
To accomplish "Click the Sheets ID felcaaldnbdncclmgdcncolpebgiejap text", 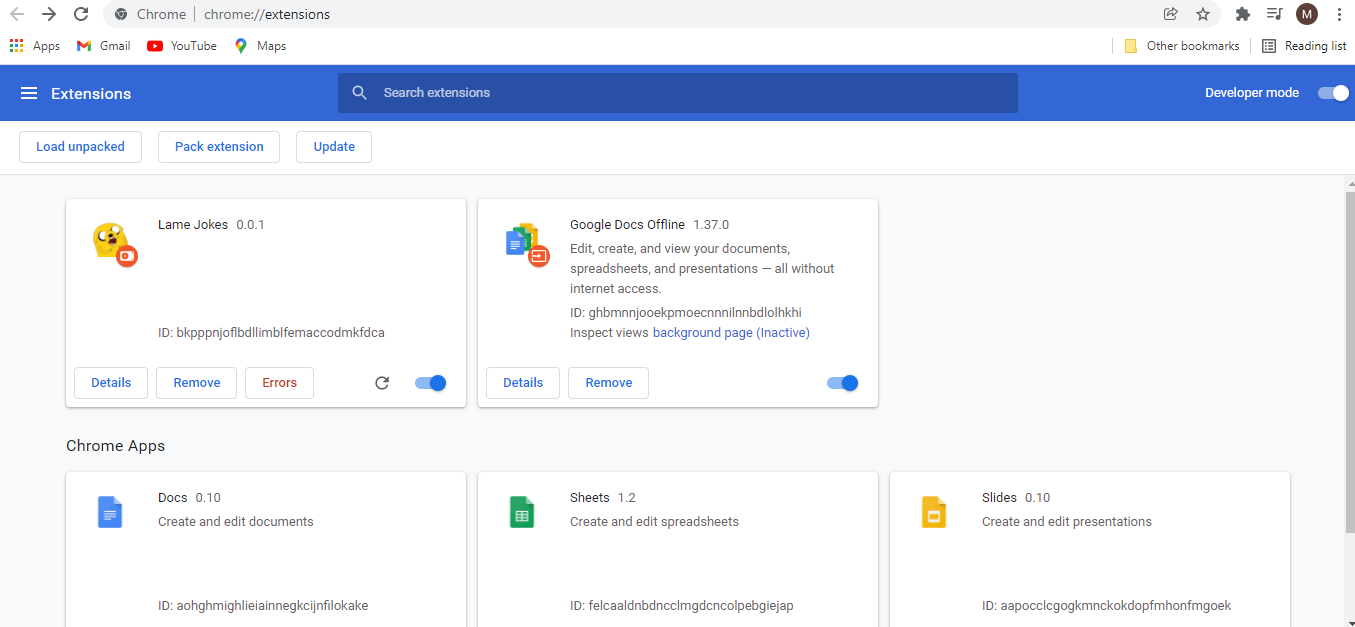I will coord(682,606).
